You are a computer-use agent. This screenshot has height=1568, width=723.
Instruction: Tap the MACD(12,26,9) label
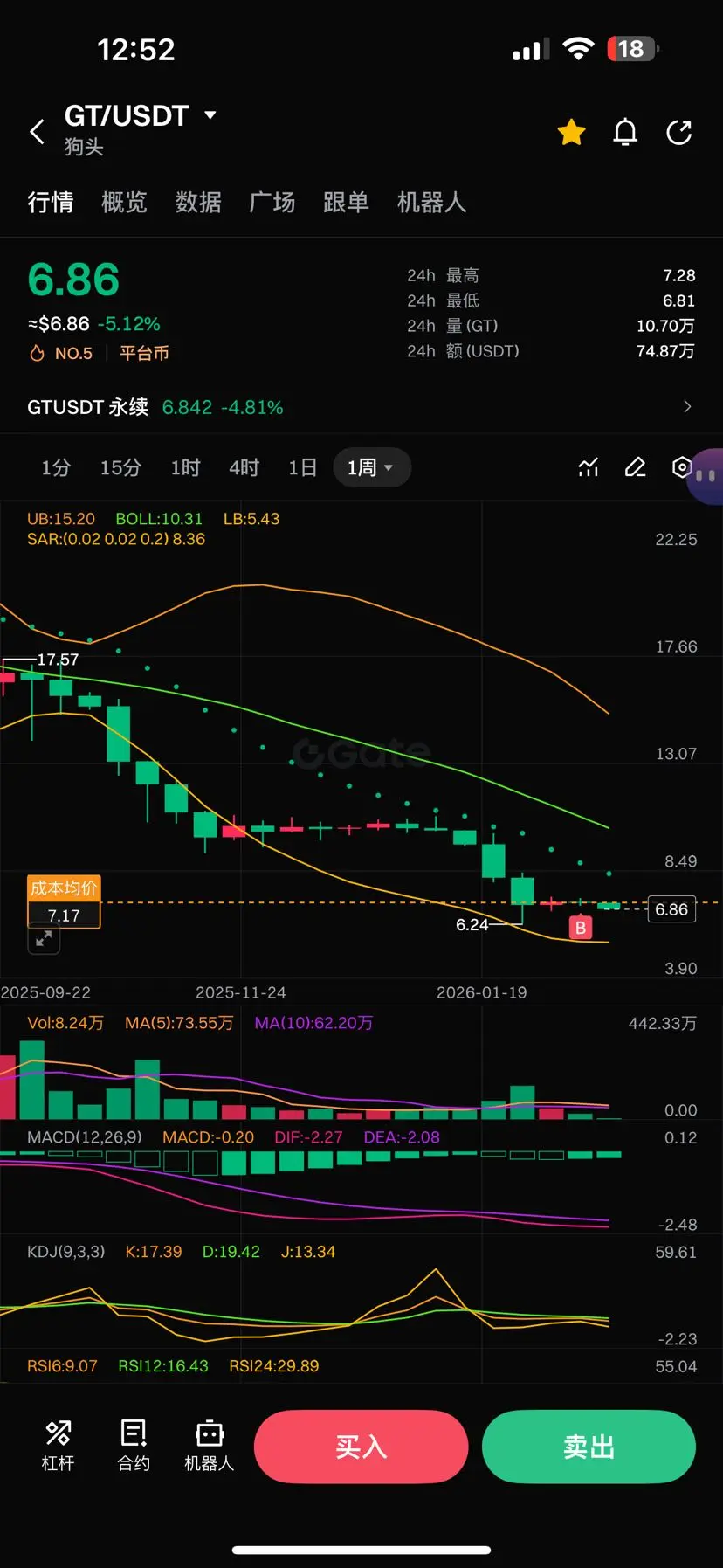85,1137
